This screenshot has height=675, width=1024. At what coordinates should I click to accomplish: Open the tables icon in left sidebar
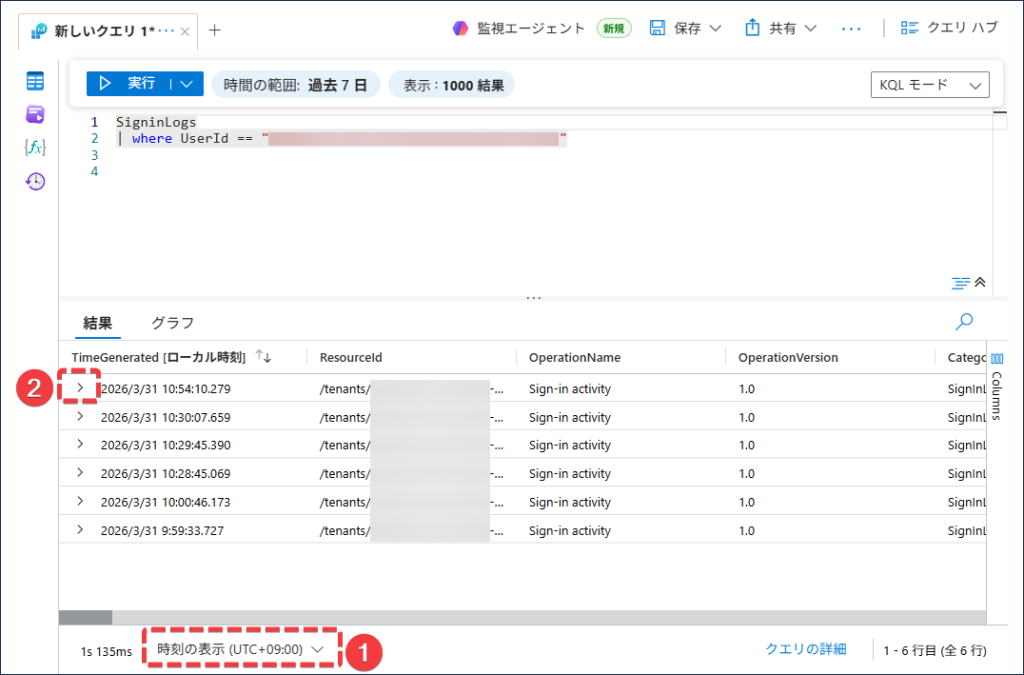tap(35, 82)
